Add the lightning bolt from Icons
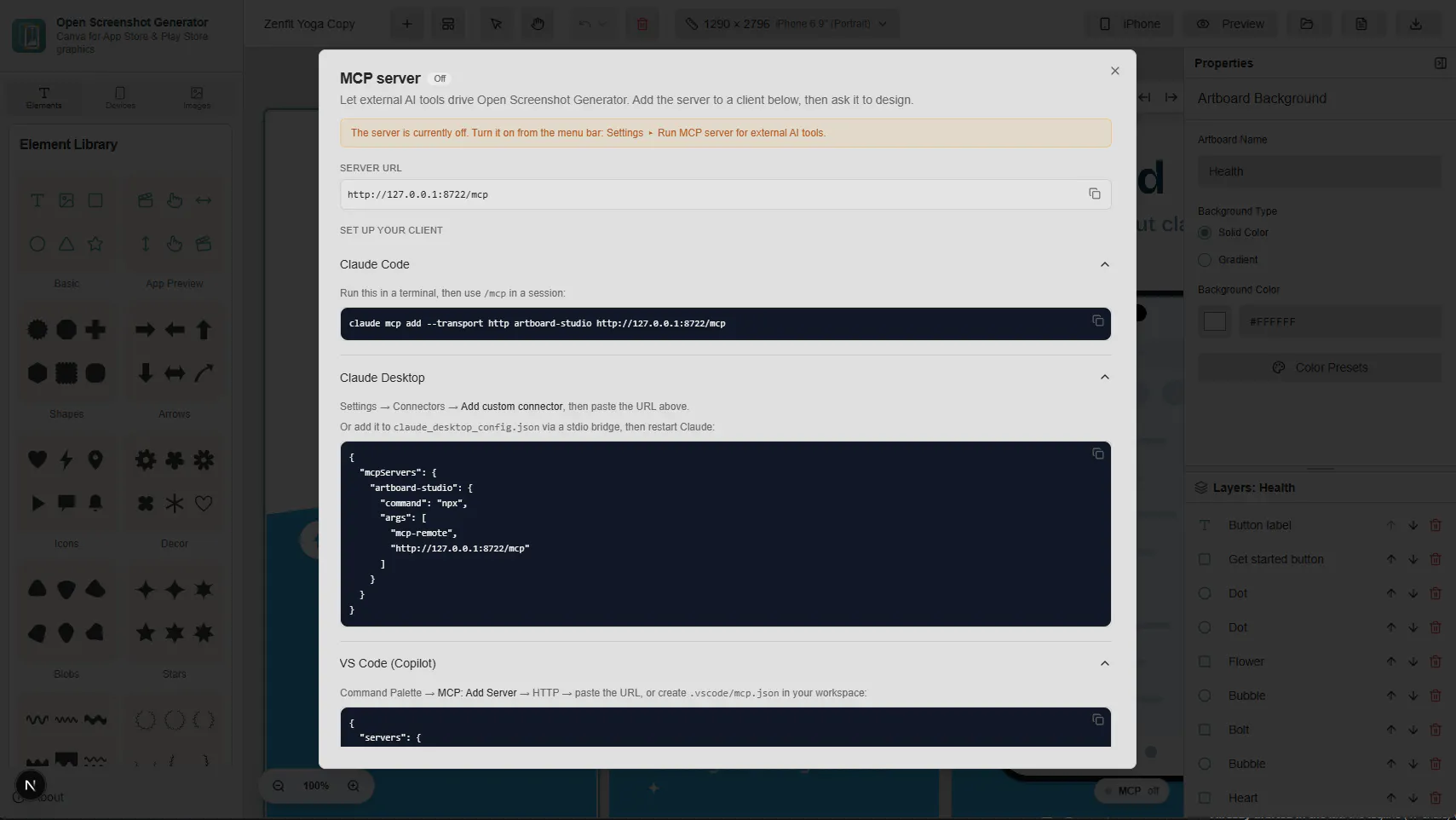The width and height of the screenshot is (1456, 820). click(x=66, y=459)
